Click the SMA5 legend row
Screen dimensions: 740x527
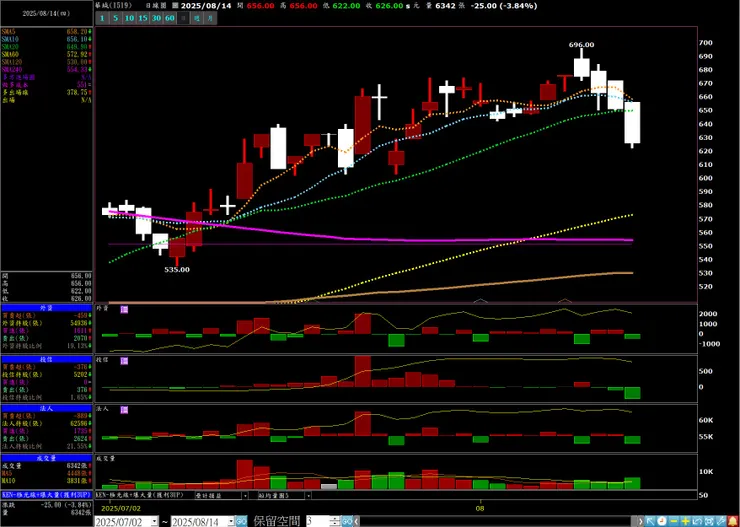click(x=47, y=33)
